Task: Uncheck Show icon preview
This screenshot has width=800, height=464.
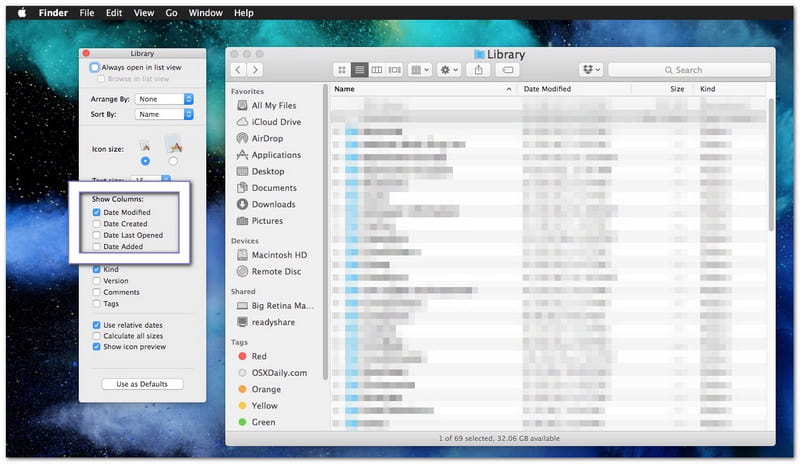Action: [96, 347]
